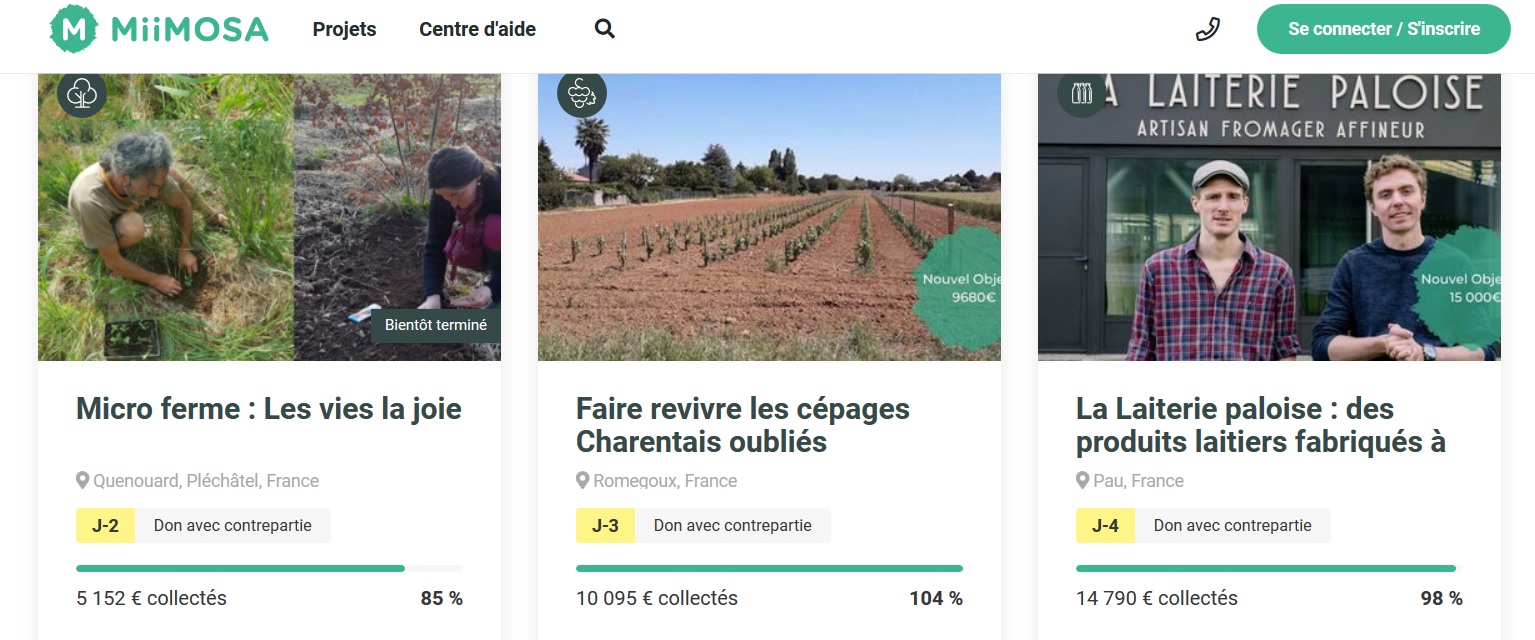The height and width of the screenshot is (640, 1535).
Task: Click the grape cluster icon on cépages card
Action: point(581,93)
